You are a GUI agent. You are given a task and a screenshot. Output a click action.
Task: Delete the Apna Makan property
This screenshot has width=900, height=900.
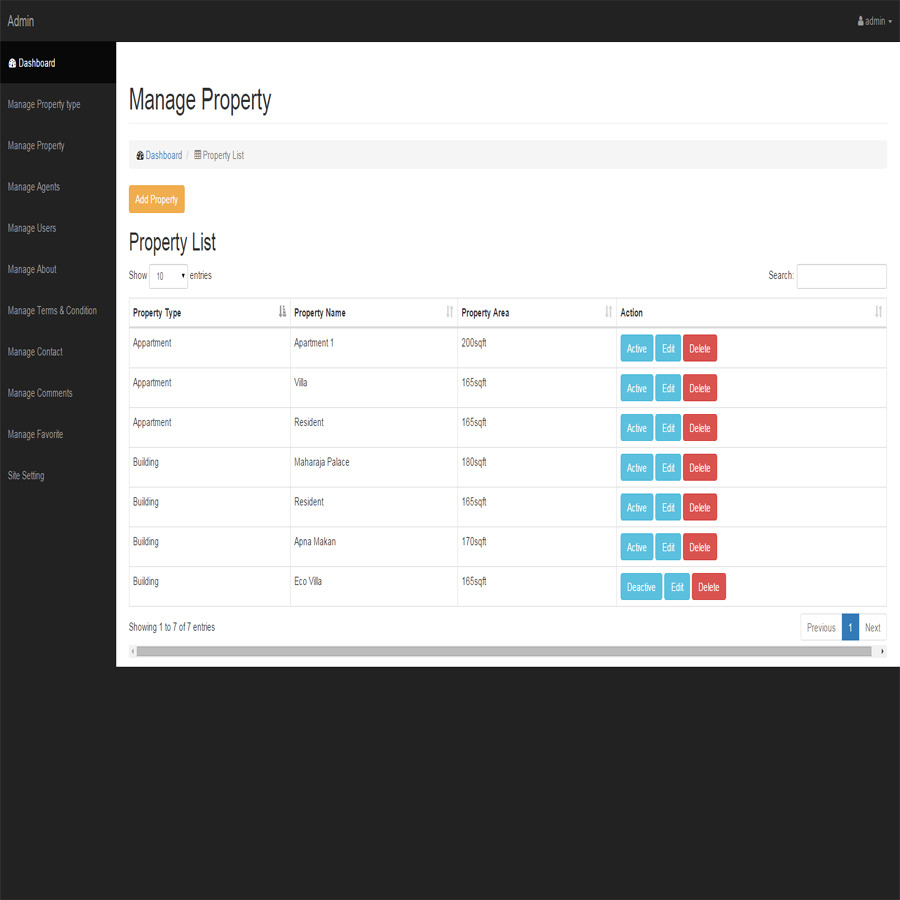[x=700, y=547]
